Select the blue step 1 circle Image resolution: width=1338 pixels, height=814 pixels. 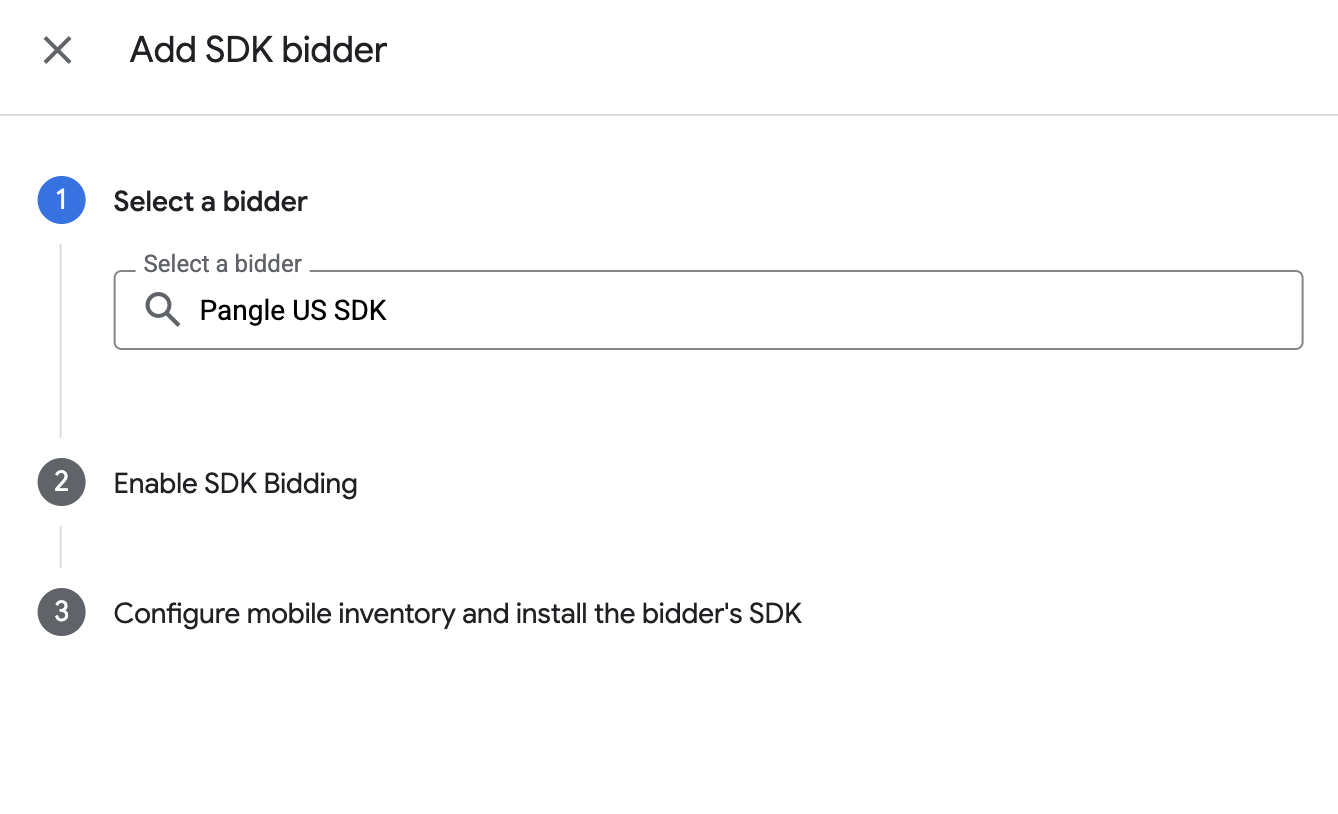[62, 200]
